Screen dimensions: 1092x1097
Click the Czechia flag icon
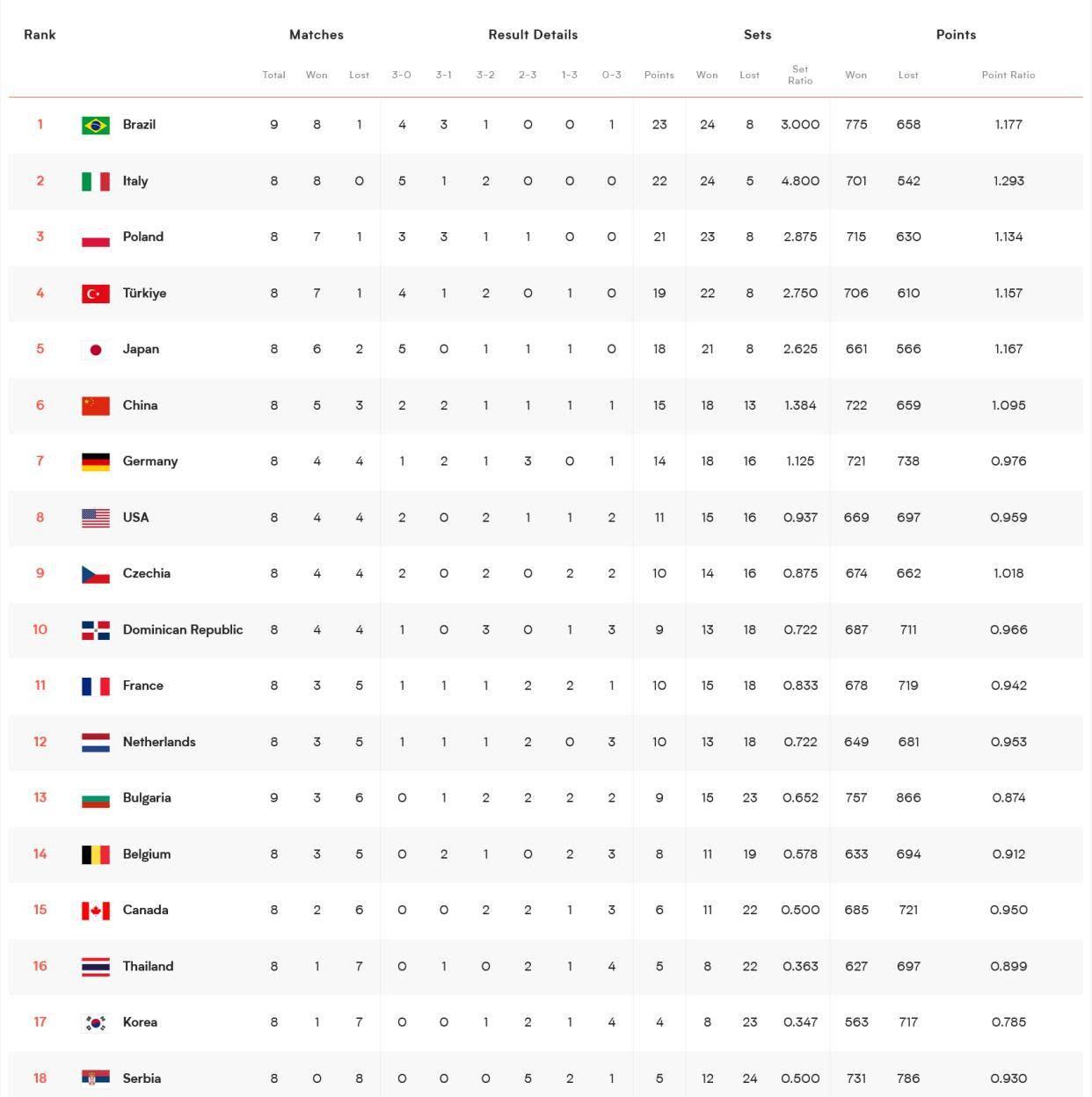[96, 574]
